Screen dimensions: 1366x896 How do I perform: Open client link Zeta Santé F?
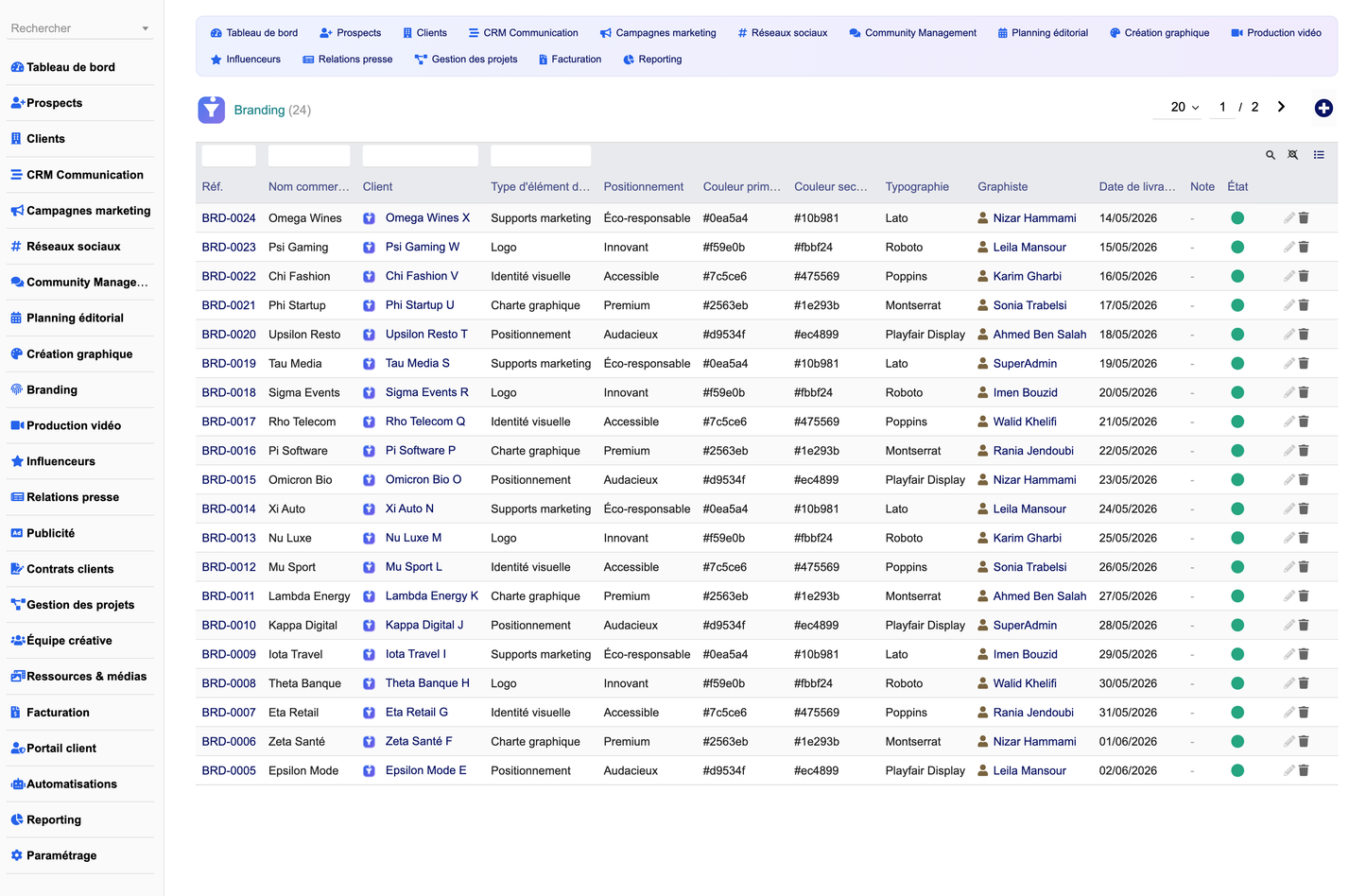419,741
